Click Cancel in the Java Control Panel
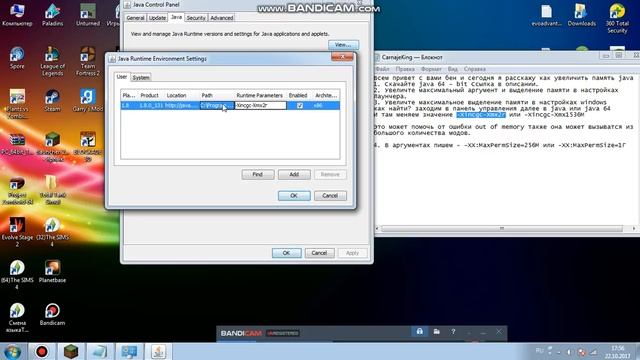The image size is (640, 360). pos(319,253)
